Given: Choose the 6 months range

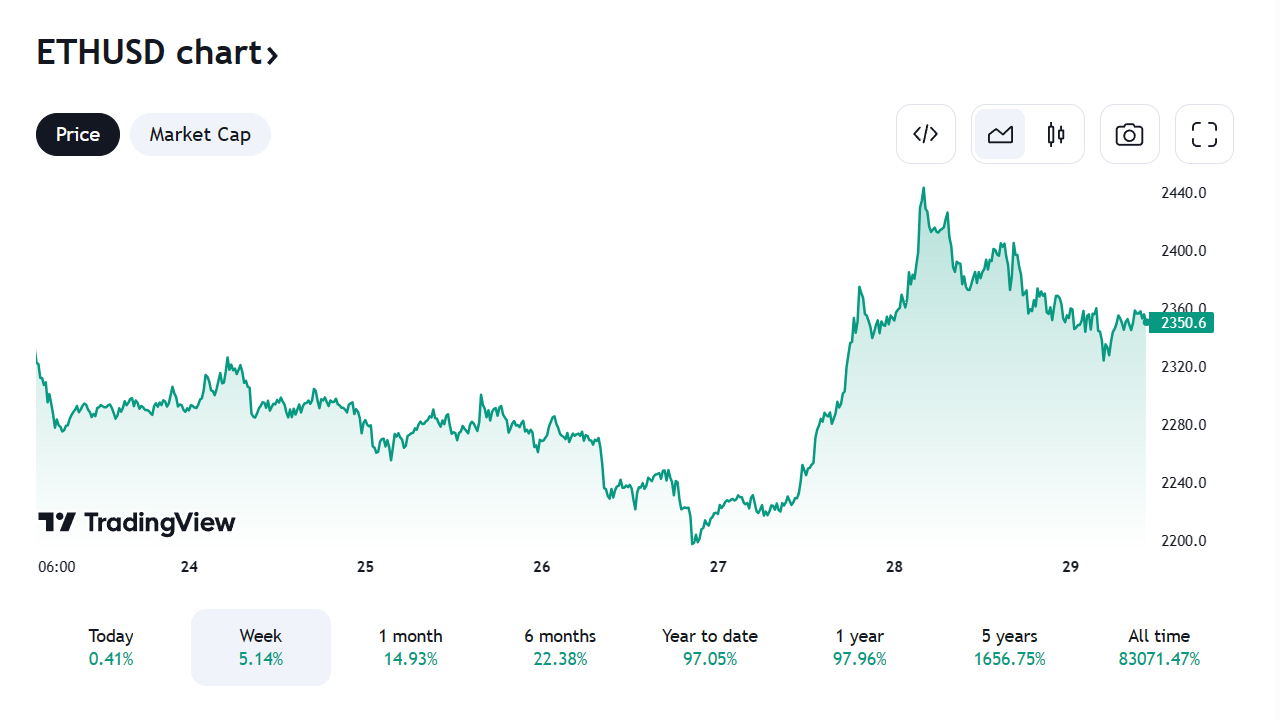Looking at the screenshot, I should tap(560, 647).
